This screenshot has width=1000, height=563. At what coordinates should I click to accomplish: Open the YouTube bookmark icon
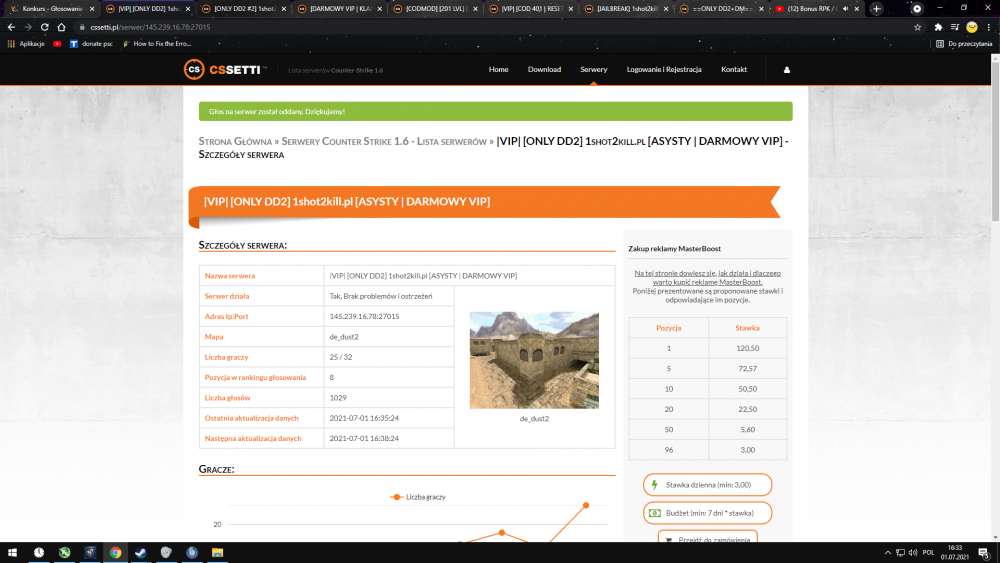[57, 44]
